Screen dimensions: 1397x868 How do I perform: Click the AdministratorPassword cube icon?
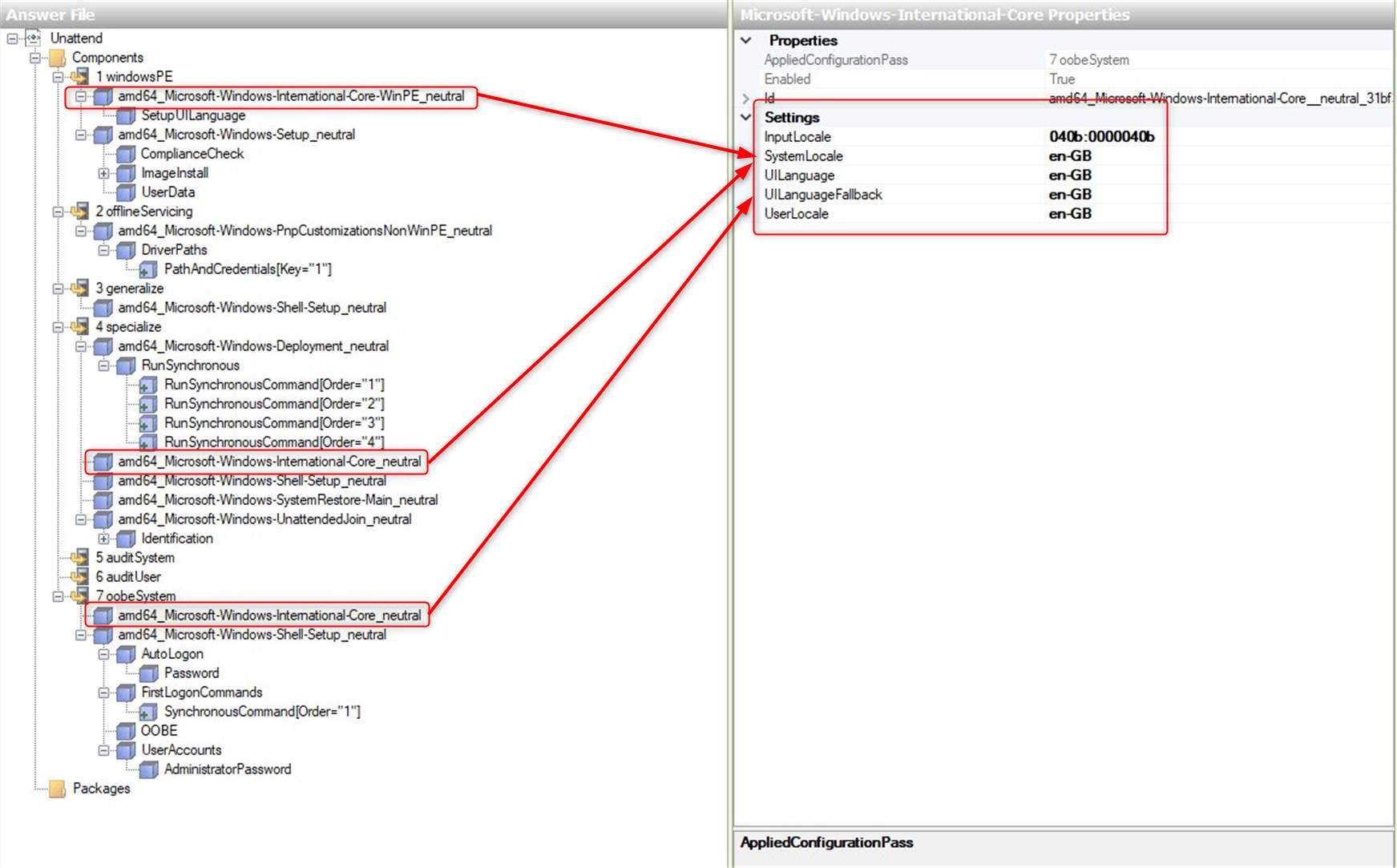pyautogui.click(x=148, y=769)
